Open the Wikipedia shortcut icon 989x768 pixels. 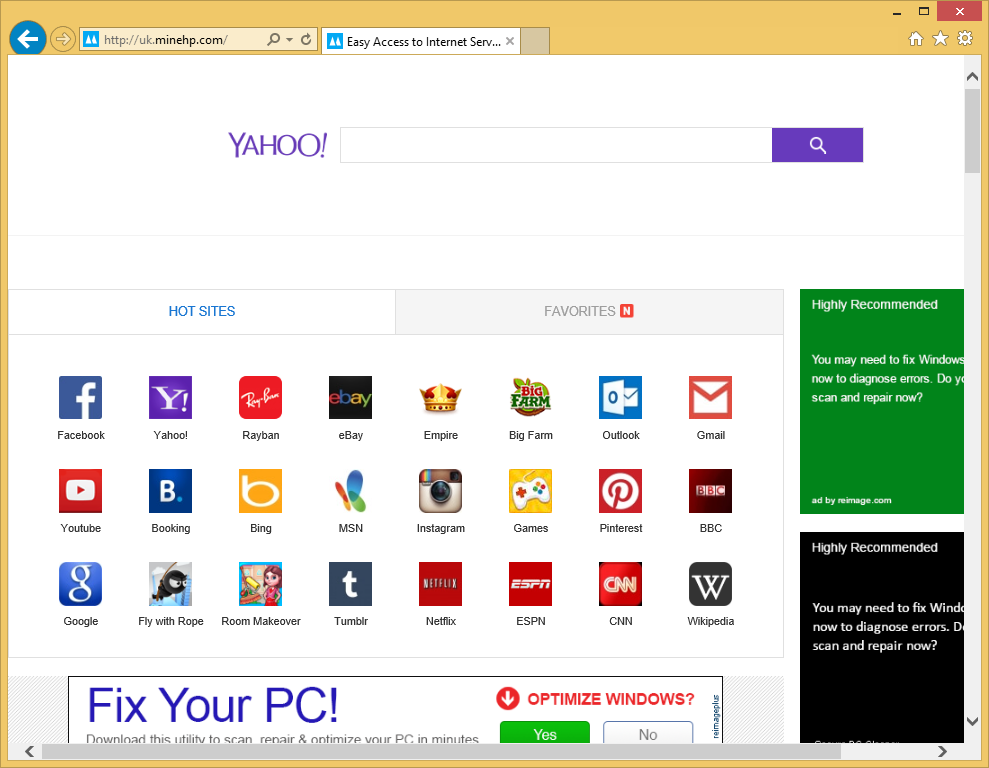(x=710, y=583)
